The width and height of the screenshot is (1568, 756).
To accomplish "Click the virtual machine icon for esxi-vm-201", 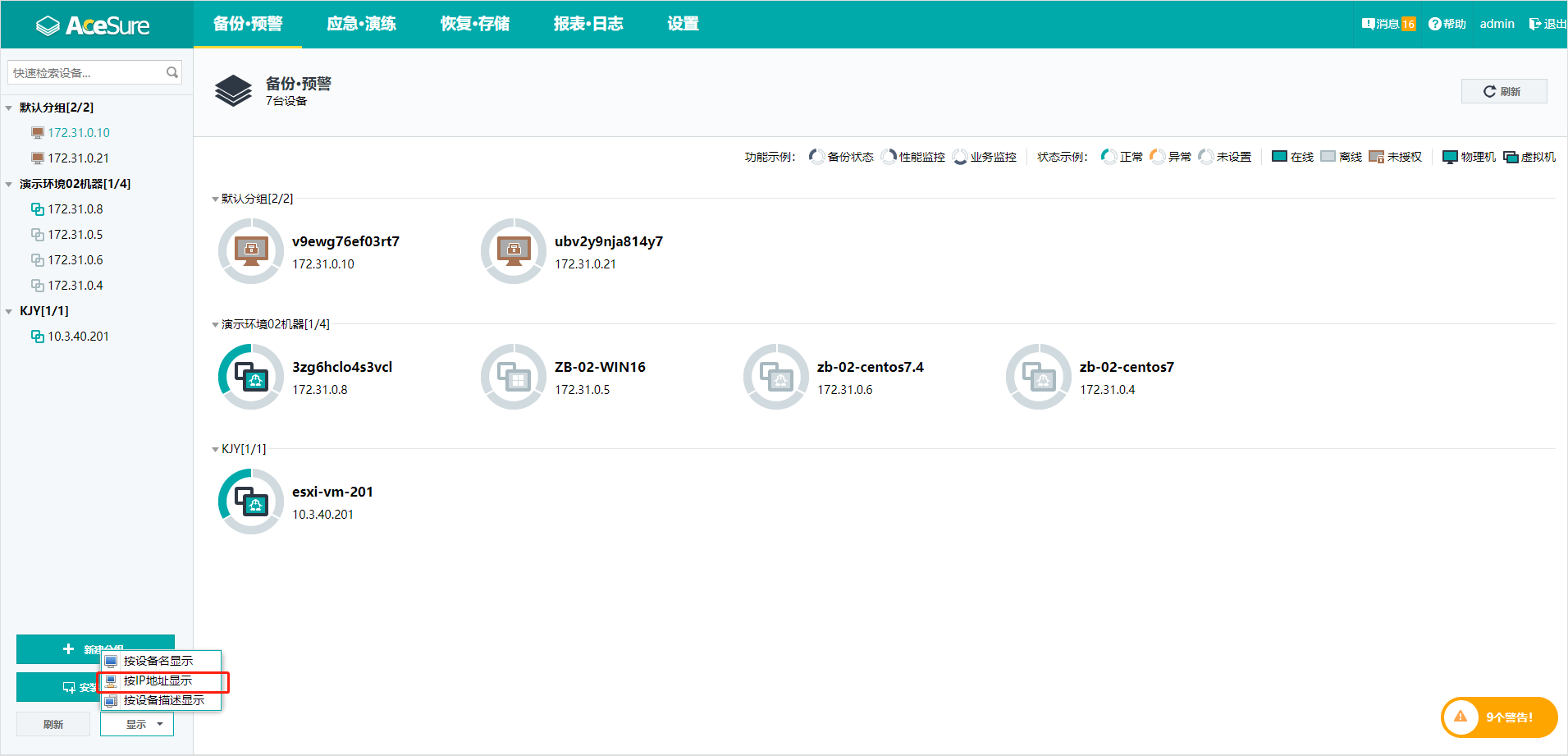I will point(250,502).
